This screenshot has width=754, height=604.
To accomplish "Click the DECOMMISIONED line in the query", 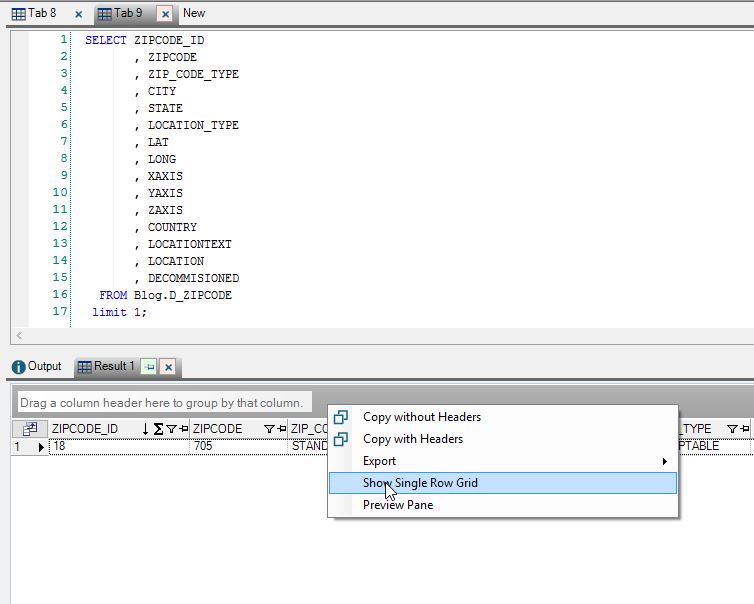I will pyautogui.click(x=193, y=278).
